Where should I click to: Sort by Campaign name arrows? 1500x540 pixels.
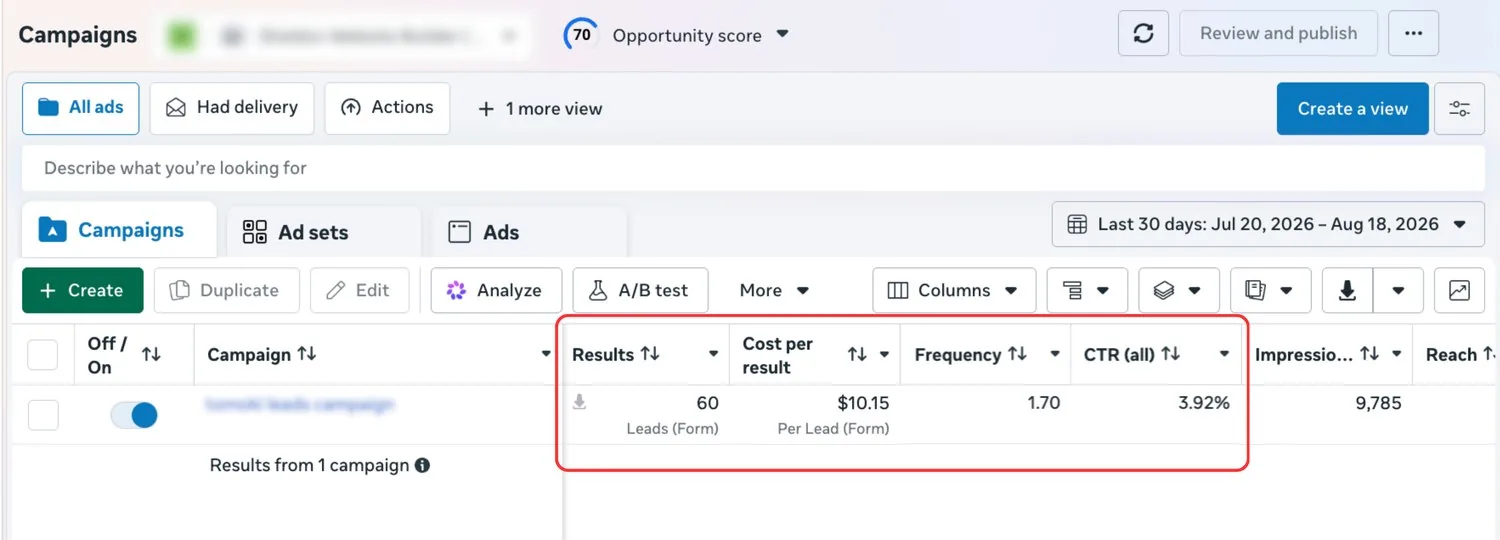point(307,354)
